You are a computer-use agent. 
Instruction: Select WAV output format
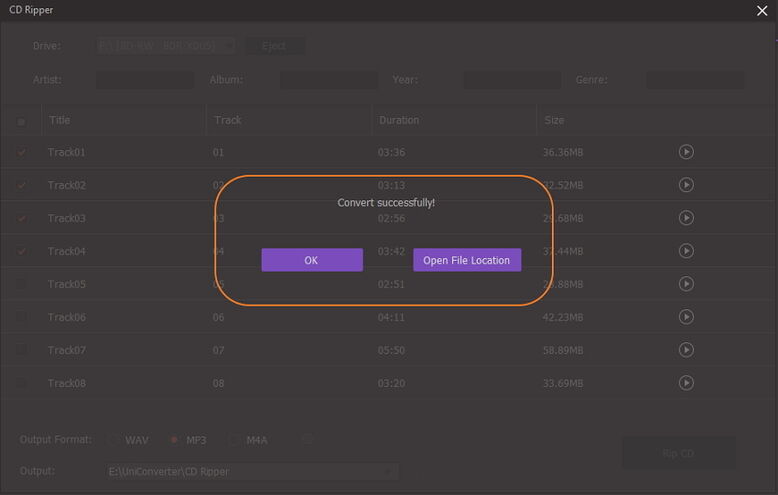[x=114, y=440]
